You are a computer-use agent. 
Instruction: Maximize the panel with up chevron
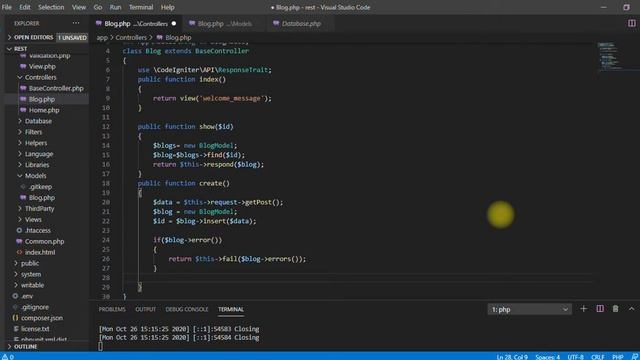point(631,309)
